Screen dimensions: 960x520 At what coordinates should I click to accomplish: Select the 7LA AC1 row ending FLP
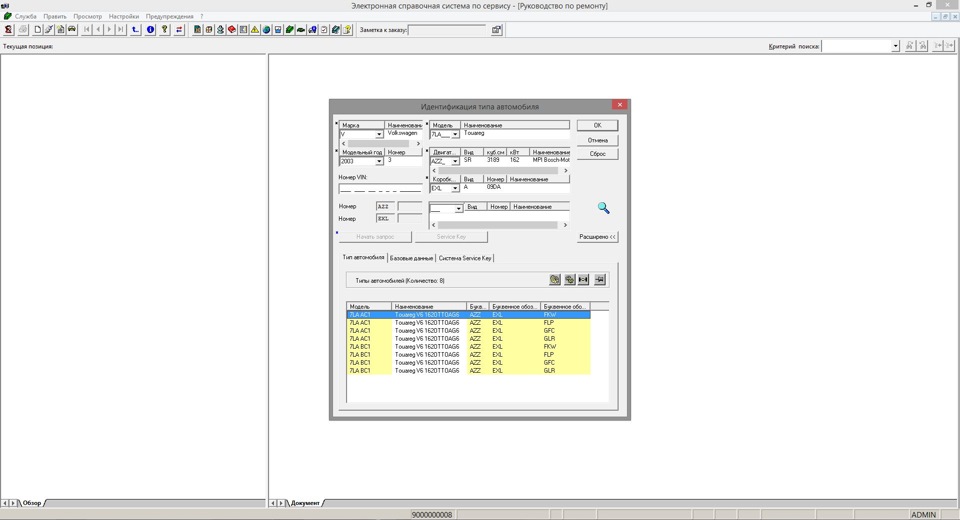[x=468, y=323]
